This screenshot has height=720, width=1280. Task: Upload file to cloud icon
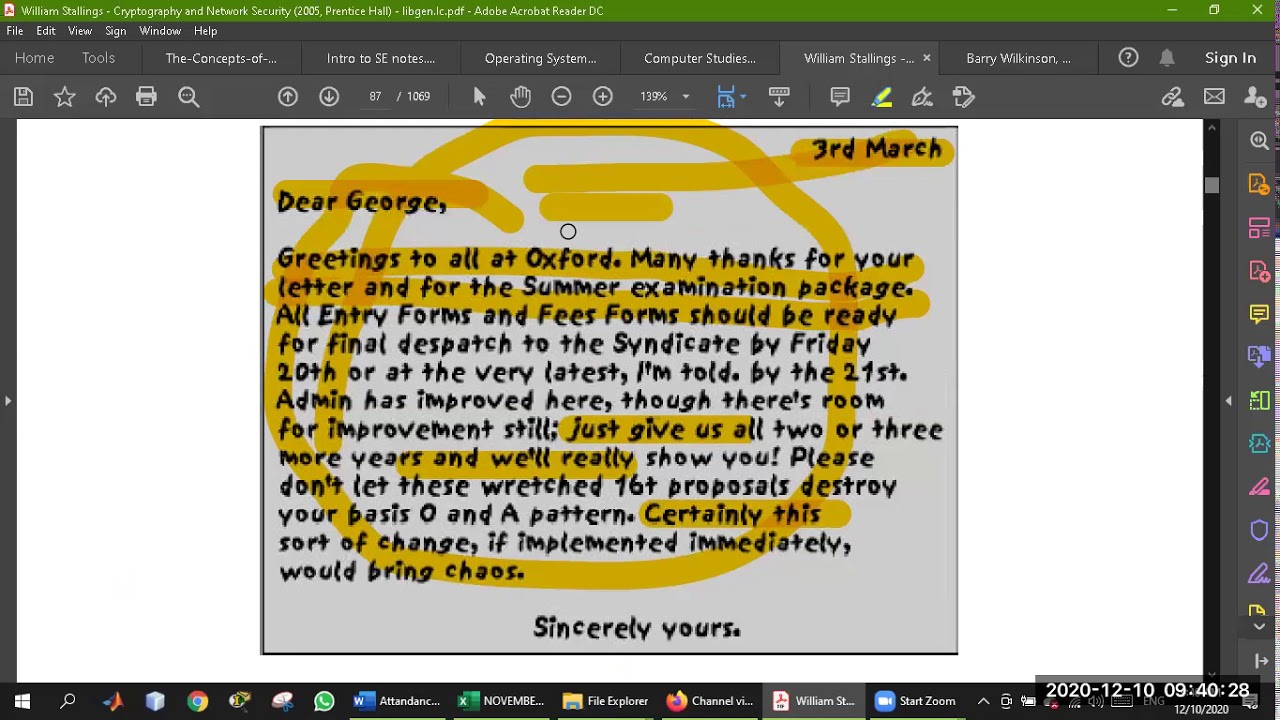(106, 97)
